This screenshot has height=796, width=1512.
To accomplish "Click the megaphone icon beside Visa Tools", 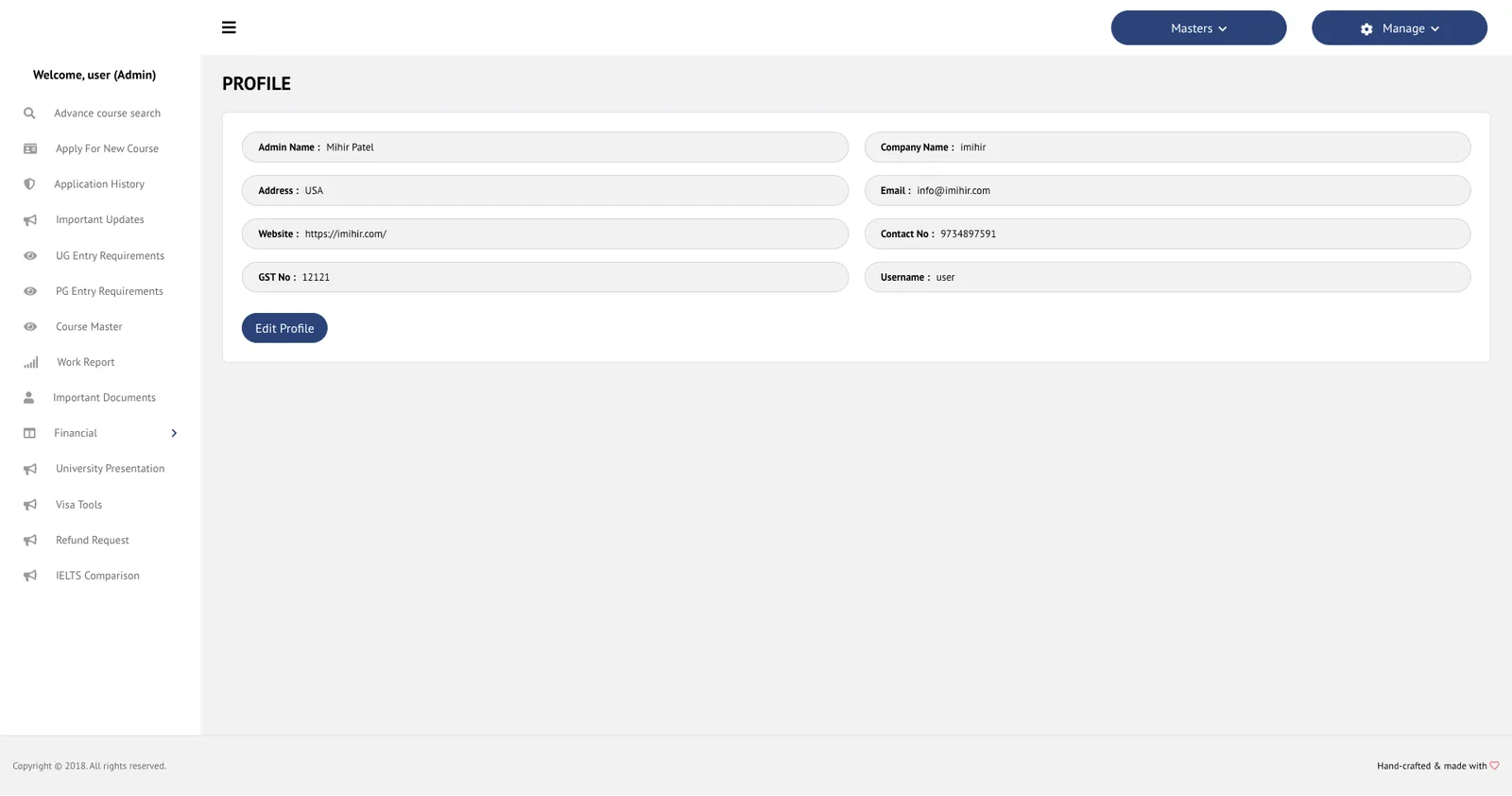I will click(30, 505).
